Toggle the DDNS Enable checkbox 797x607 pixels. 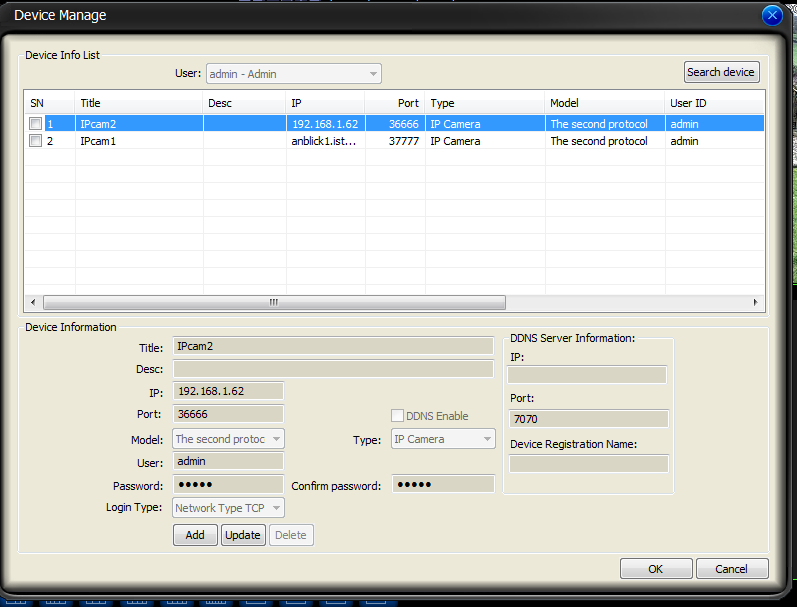397,415
